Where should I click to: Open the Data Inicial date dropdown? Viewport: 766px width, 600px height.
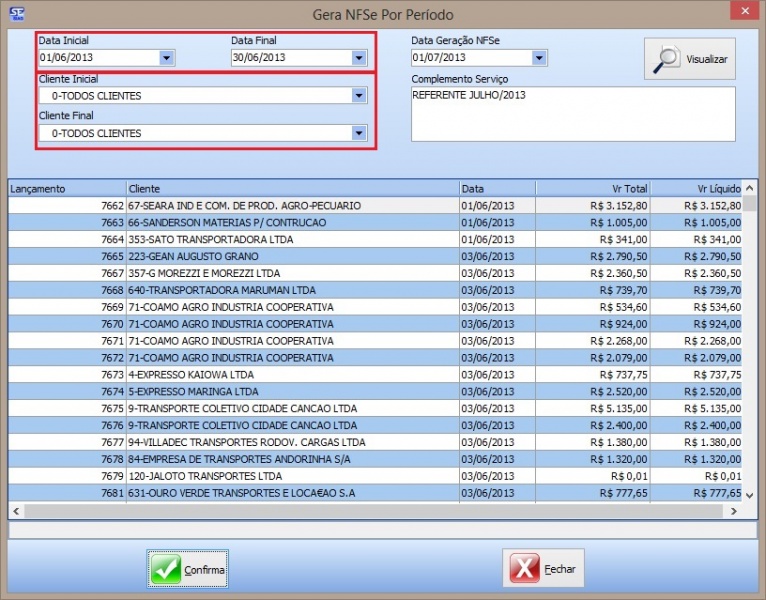coord(167,58)
